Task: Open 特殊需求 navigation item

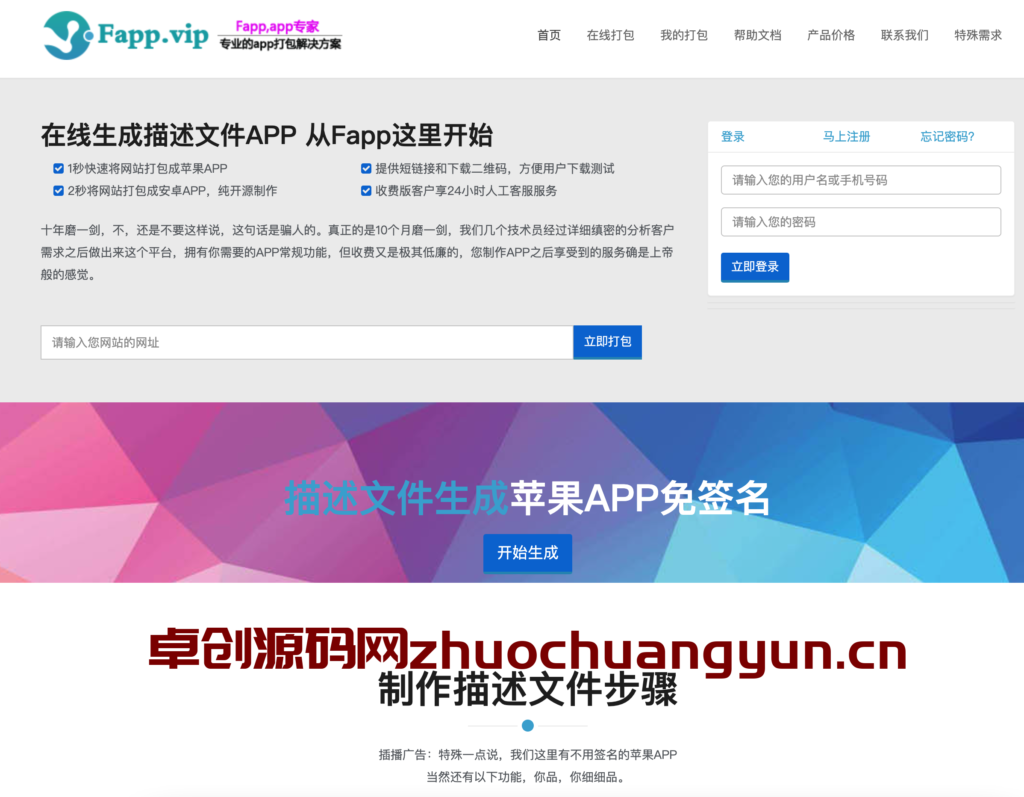Action: tap(978, 35)
